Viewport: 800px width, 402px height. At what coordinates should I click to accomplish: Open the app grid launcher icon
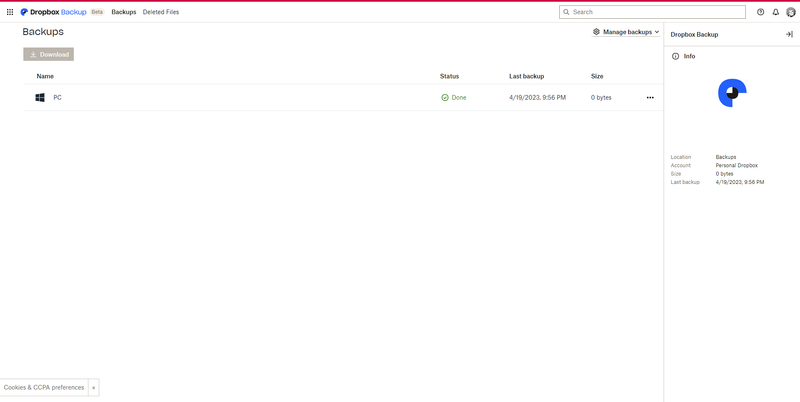[x=10, y=12]
